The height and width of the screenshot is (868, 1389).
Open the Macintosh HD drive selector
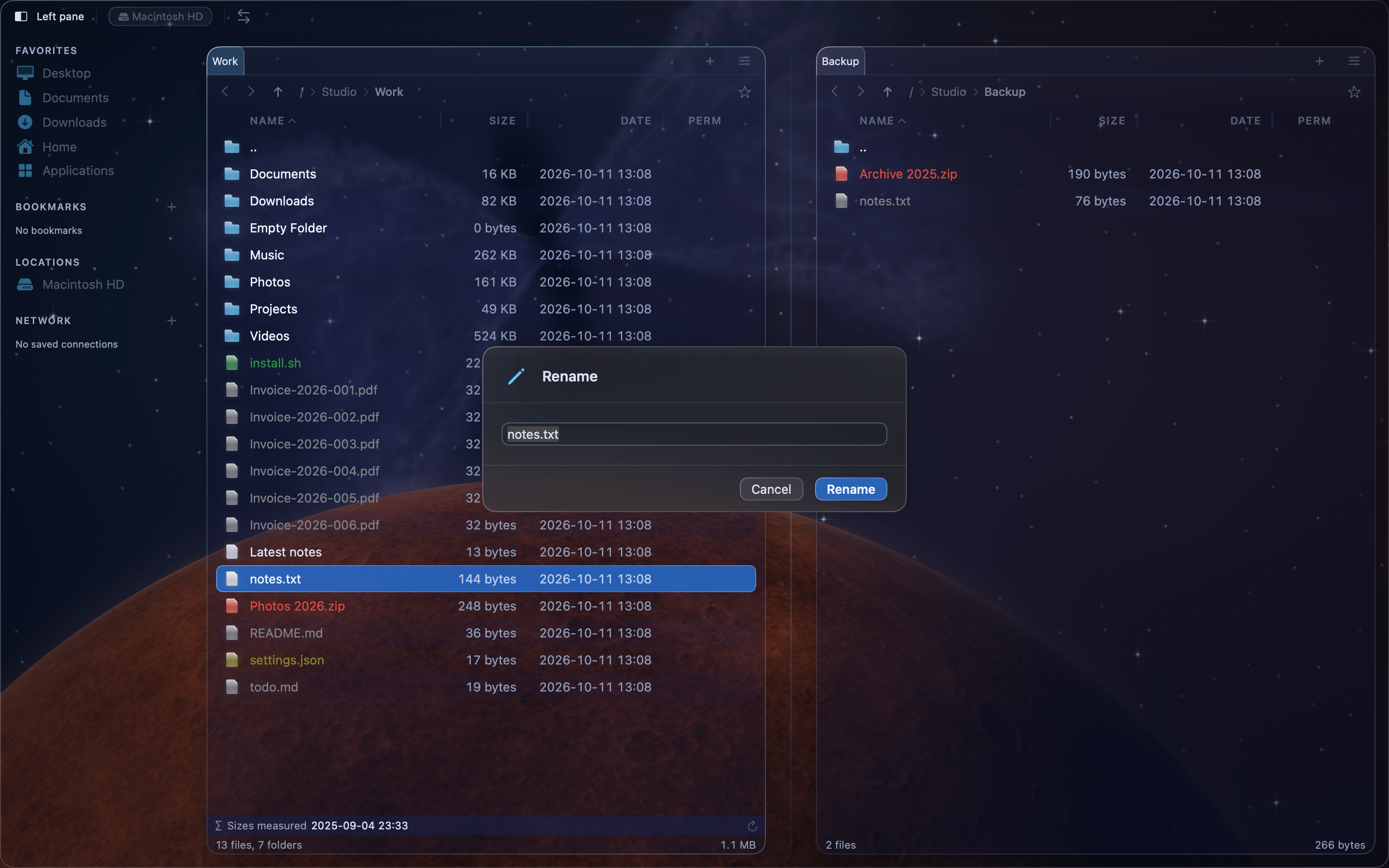pyautogui.click(x=160, y=16)
